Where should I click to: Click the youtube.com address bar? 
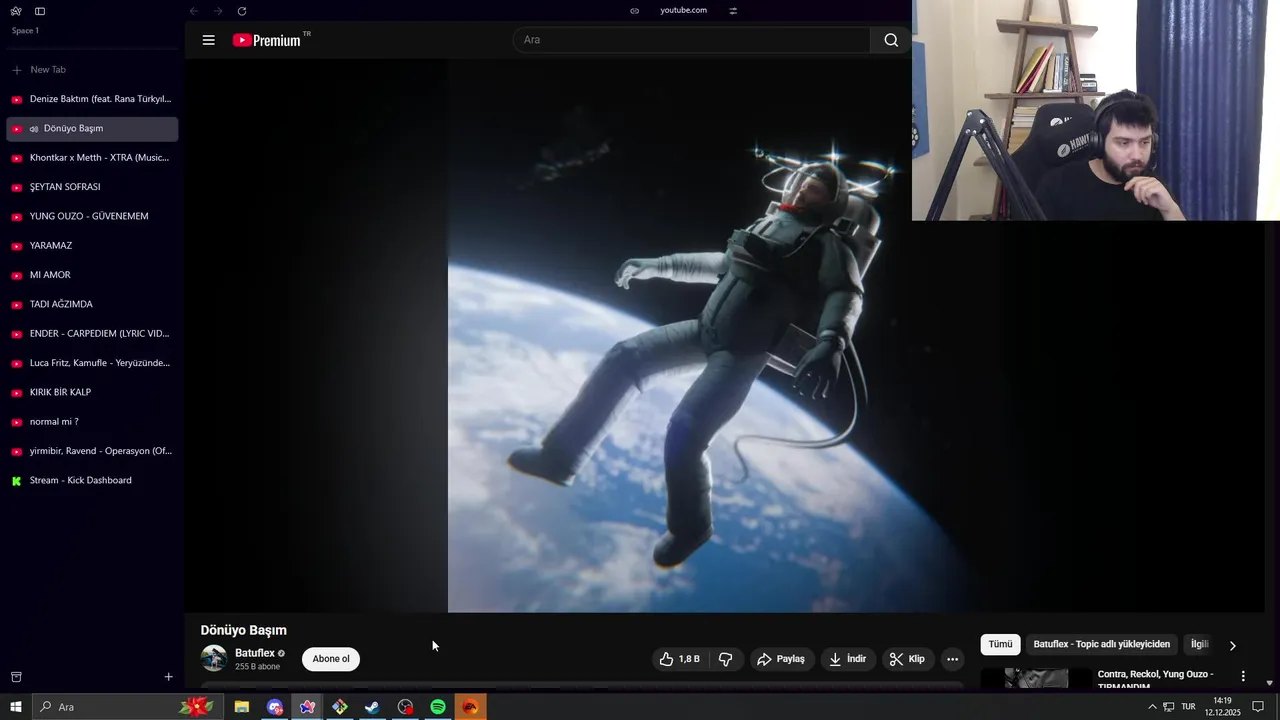tap(684, 10)
